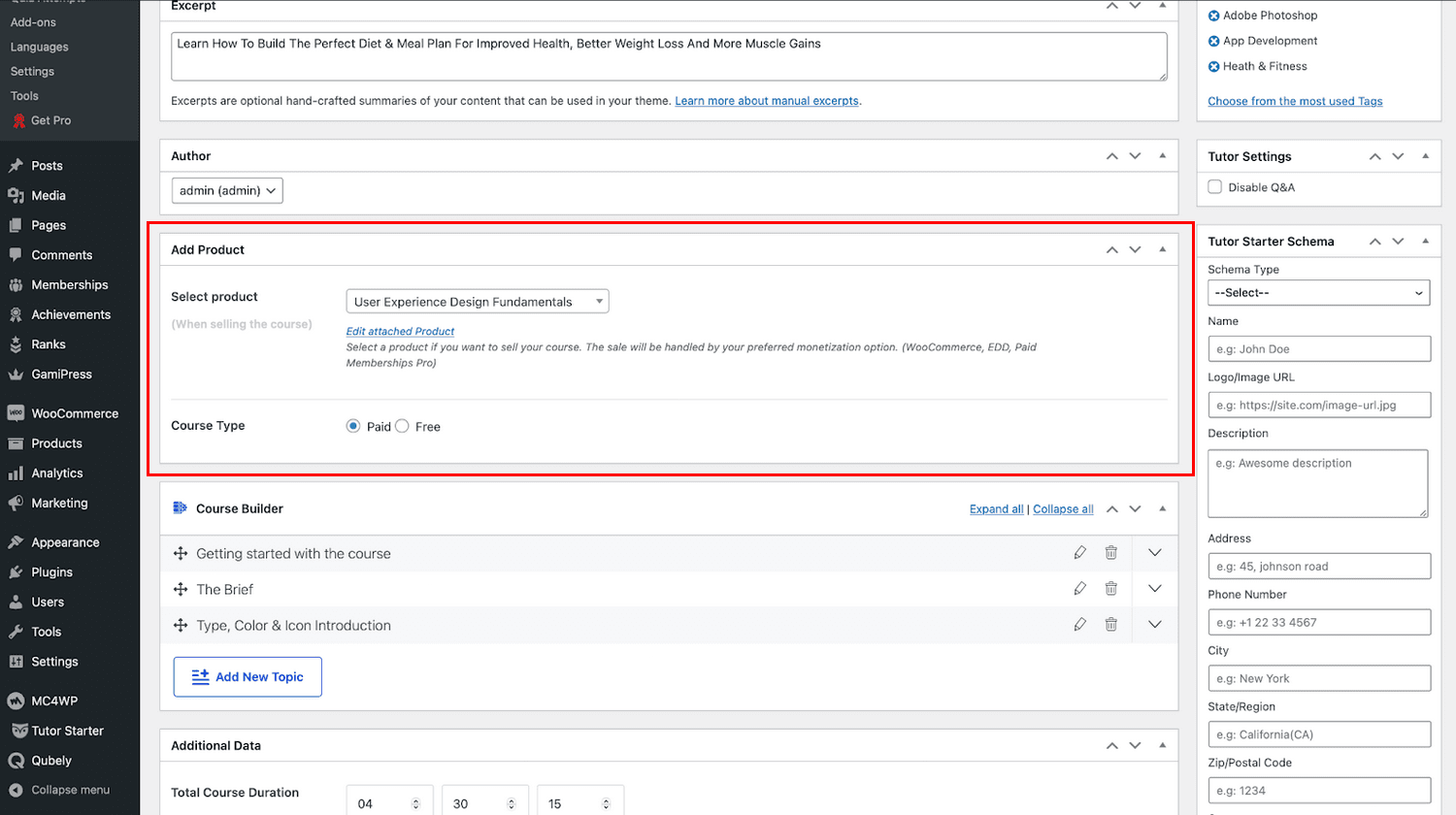This screenshot has width=1456, height=815.
Task: Click pencil edit icon for The Brief topic
Action: coord(1079,589)
